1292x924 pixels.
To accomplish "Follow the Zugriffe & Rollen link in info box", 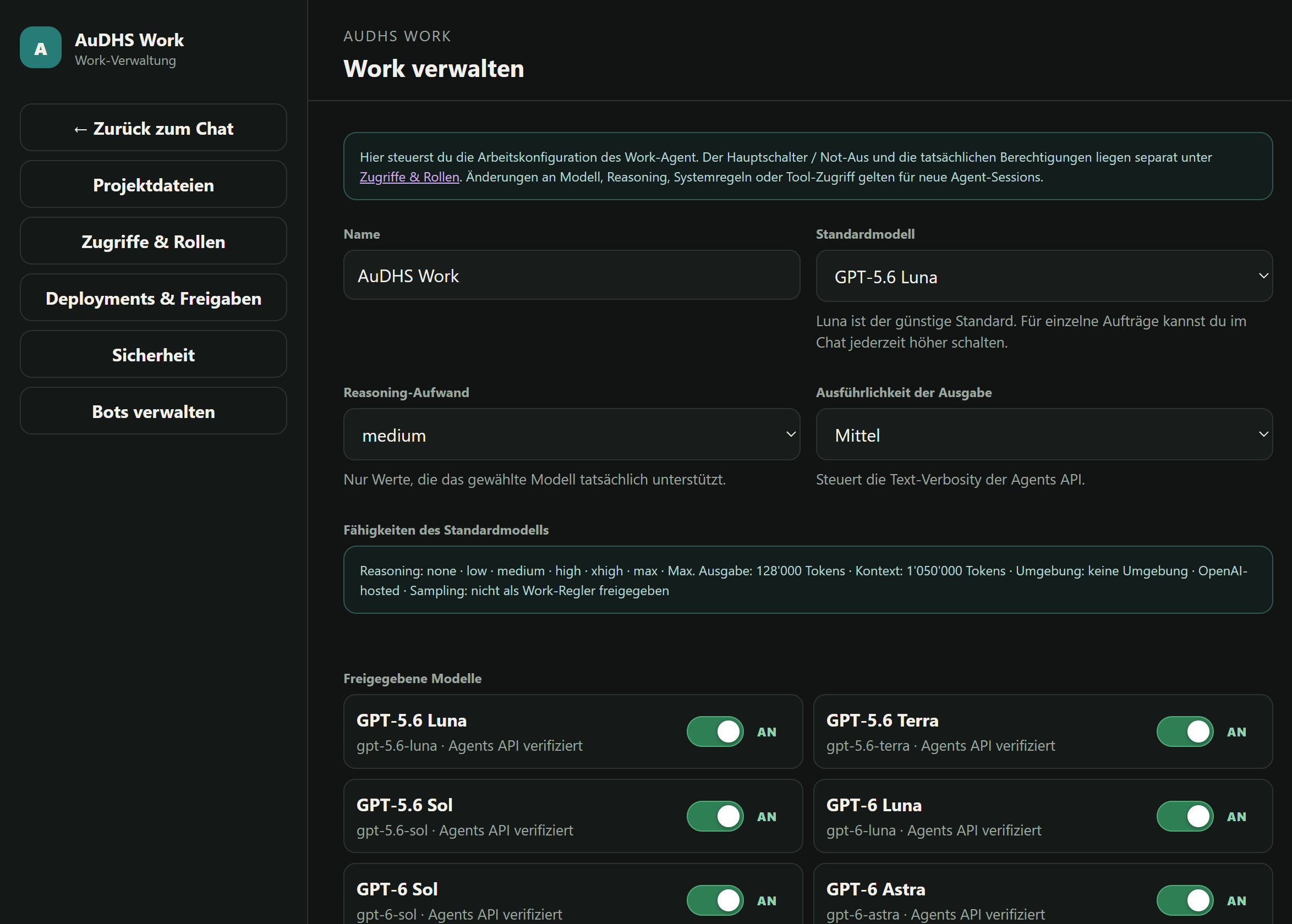I will [409, 177].
